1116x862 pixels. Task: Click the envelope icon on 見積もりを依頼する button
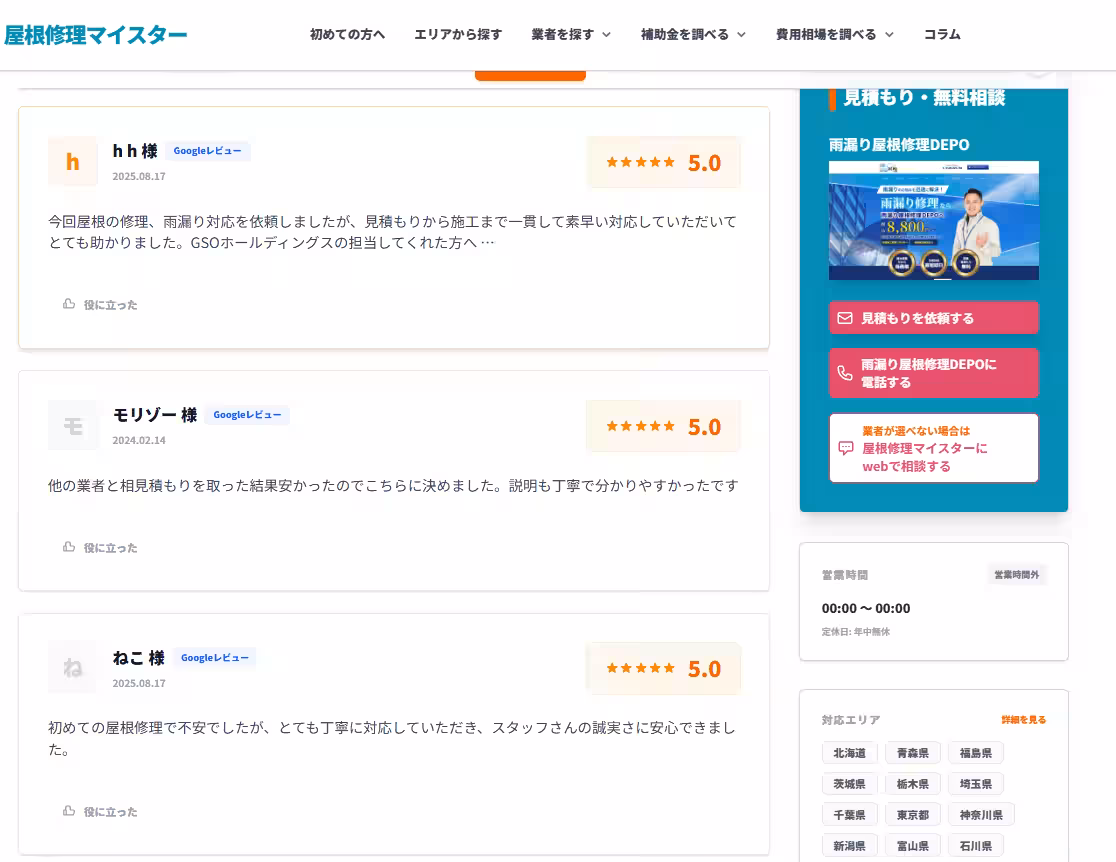(843, 317)
